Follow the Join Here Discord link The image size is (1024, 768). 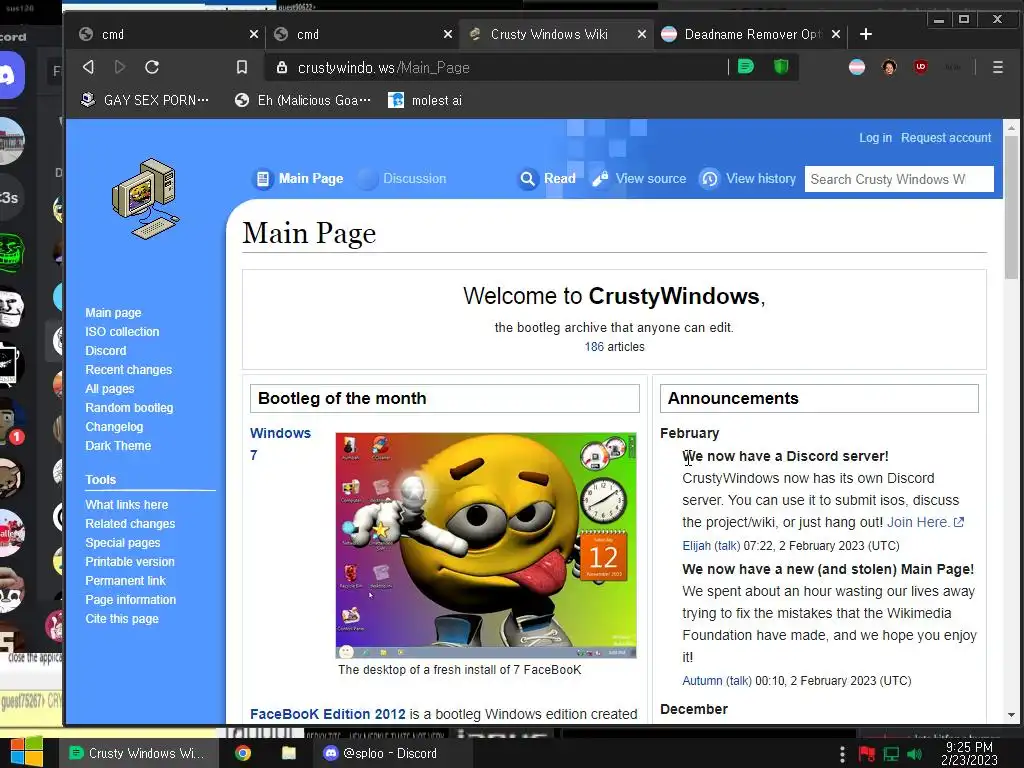click(925, 522)
